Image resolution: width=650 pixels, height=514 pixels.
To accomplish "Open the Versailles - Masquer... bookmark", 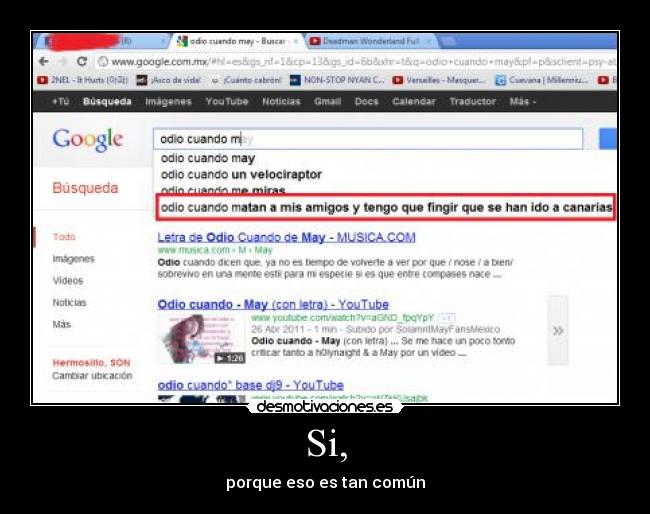I will (x=439, y=80).
